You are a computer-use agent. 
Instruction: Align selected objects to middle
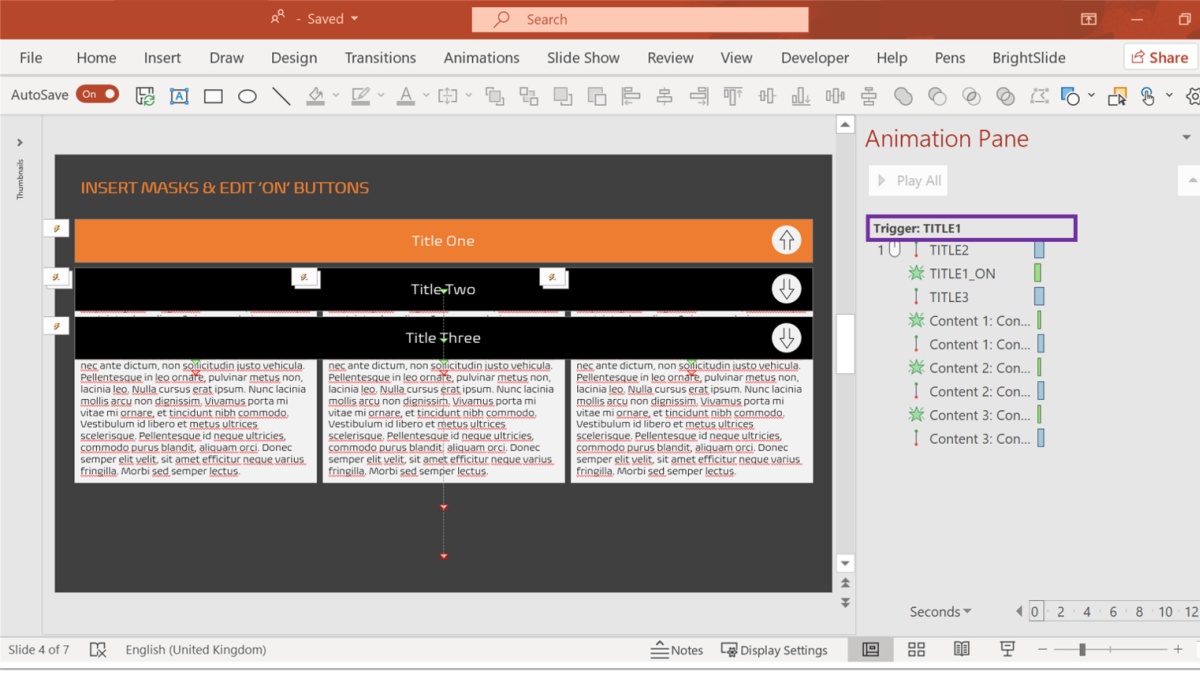point(767,96)
